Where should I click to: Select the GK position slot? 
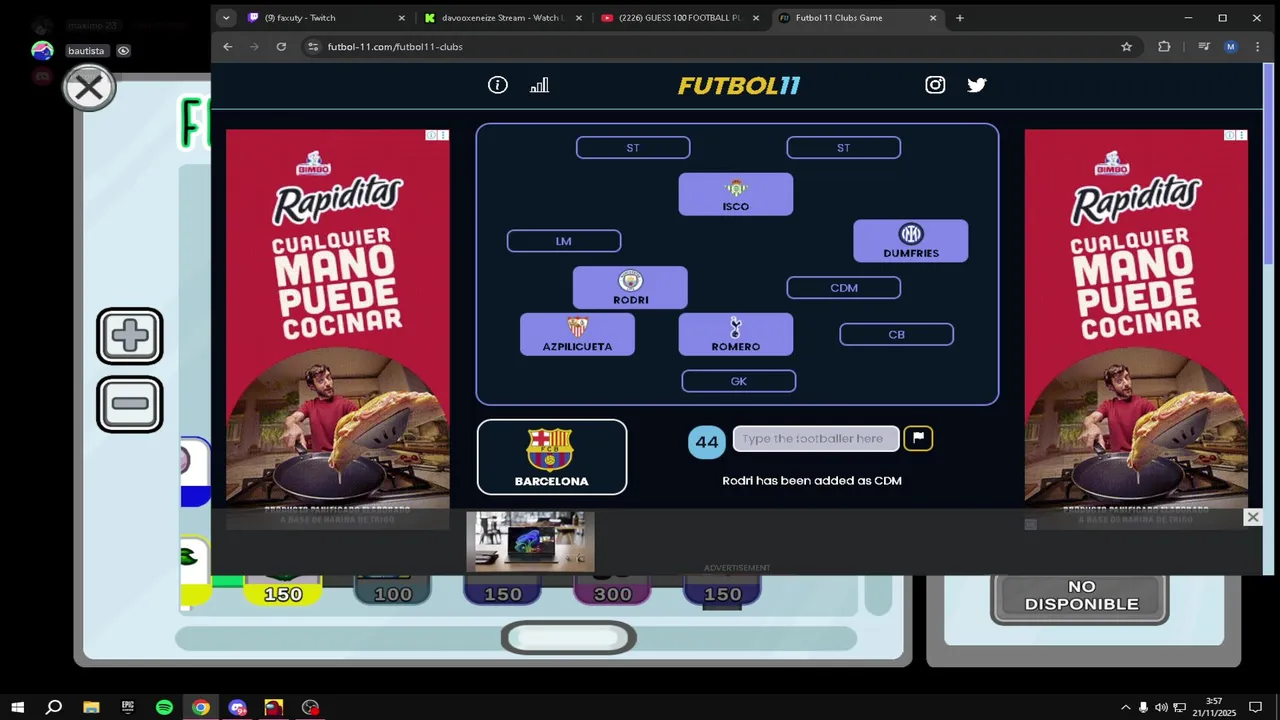pyautogui.click(x=738, y=381)
